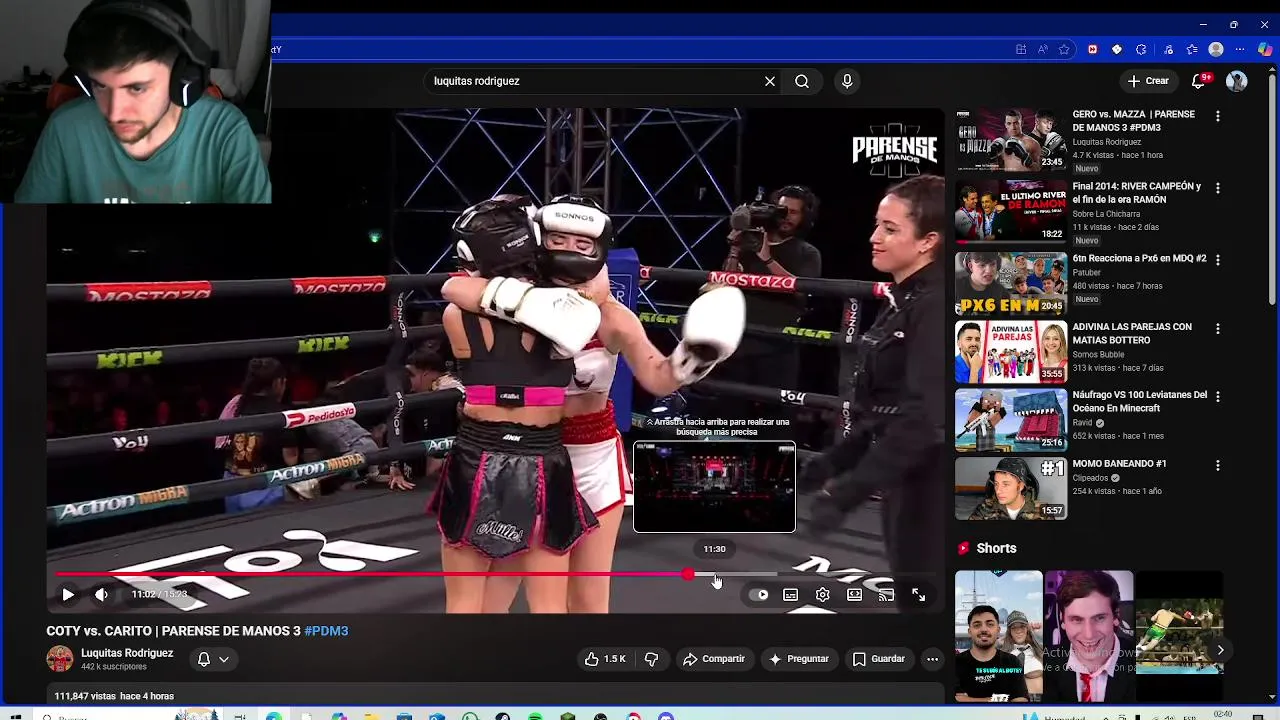The width and height of the screenshot is (1280, 720).
Task: Open options for ADIVINA LAS PAREJAS video
Action: click(x=1217, y=328)
